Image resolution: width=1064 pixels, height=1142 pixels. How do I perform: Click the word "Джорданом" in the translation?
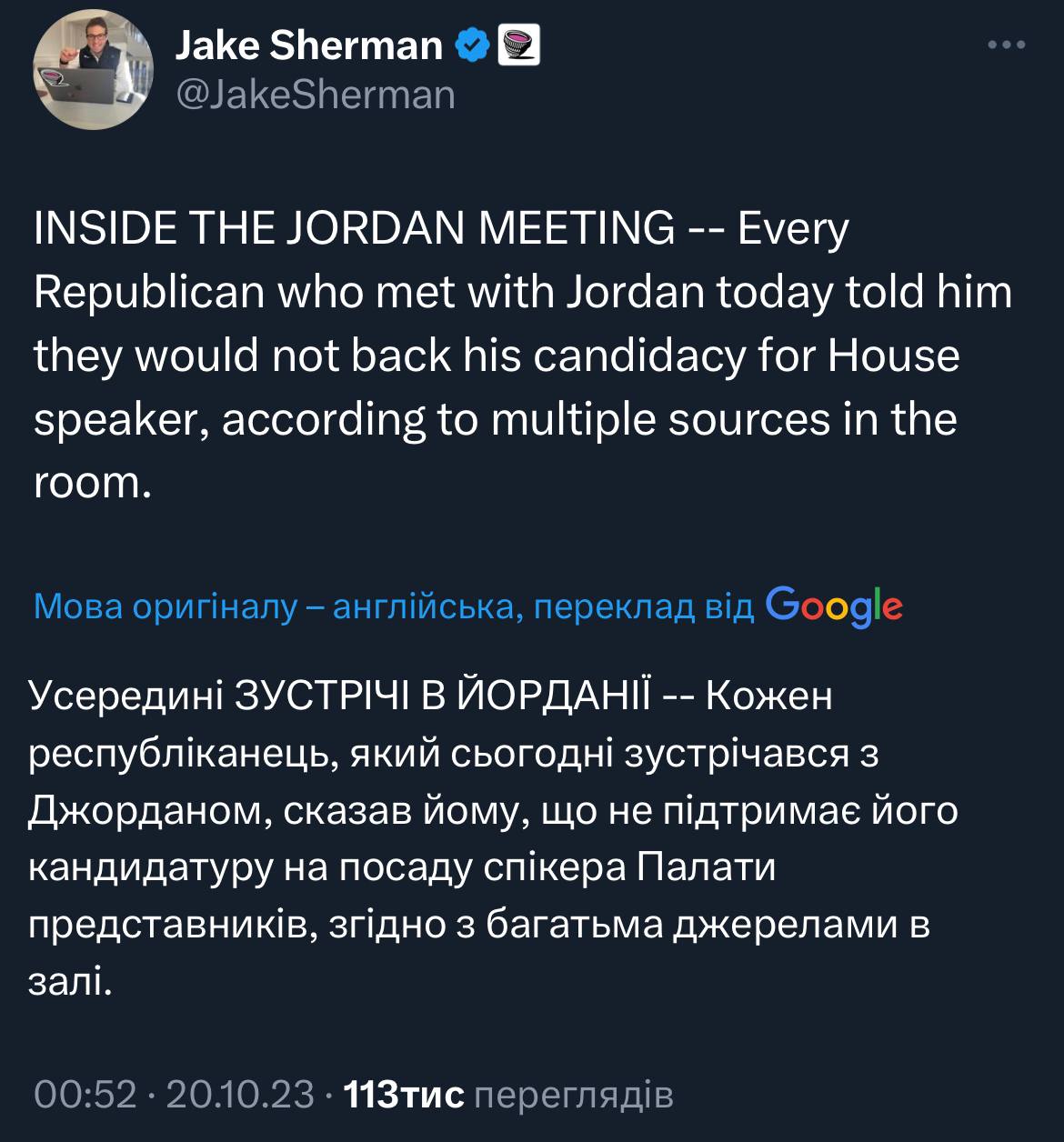(x=143, y=811)
